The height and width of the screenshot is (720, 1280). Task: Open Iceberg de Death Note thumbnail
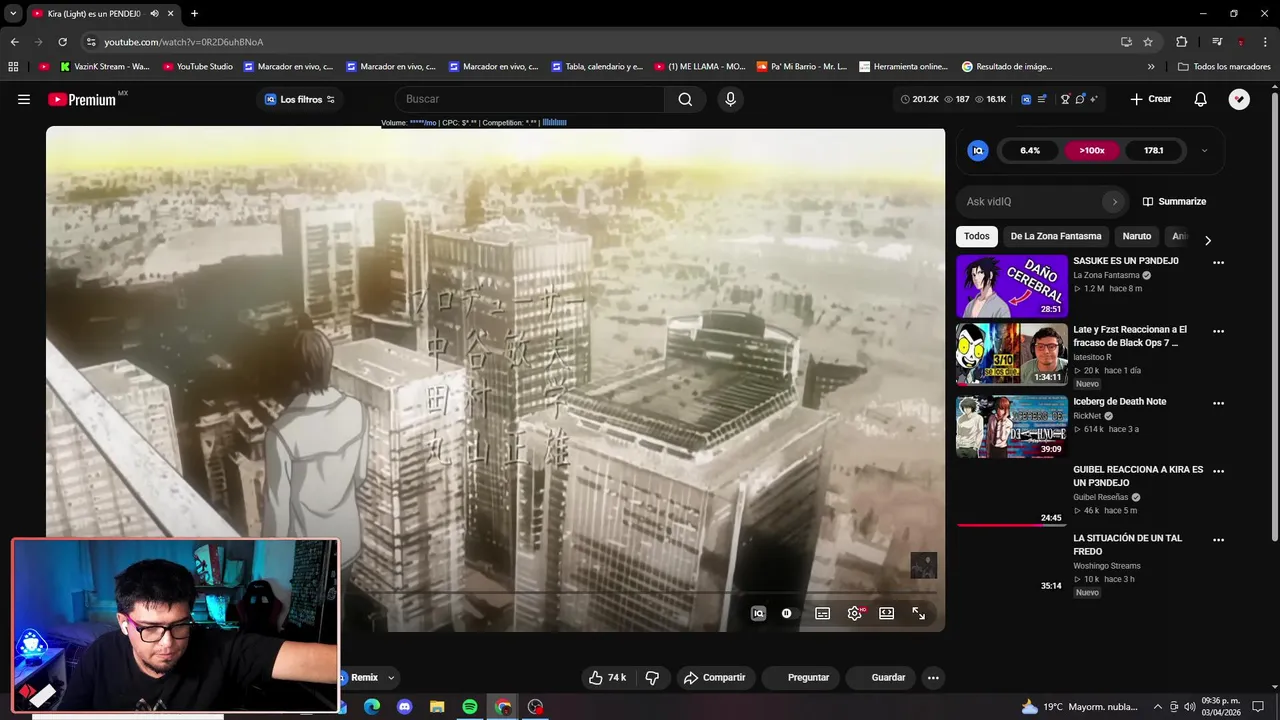1012,427
